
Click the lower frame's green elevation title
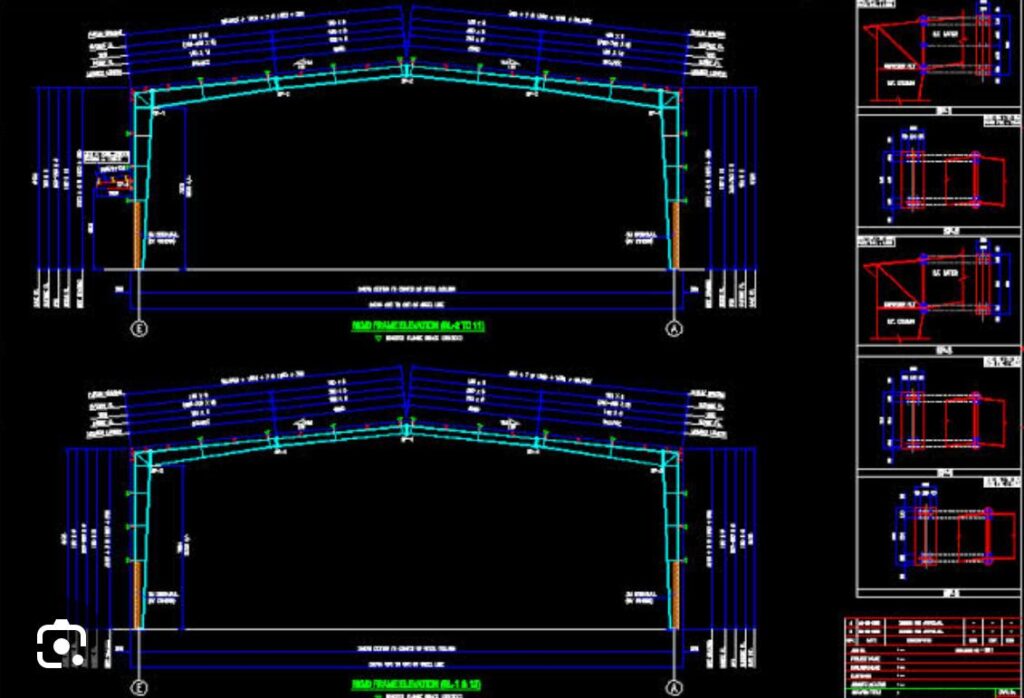tap(418, 685)
